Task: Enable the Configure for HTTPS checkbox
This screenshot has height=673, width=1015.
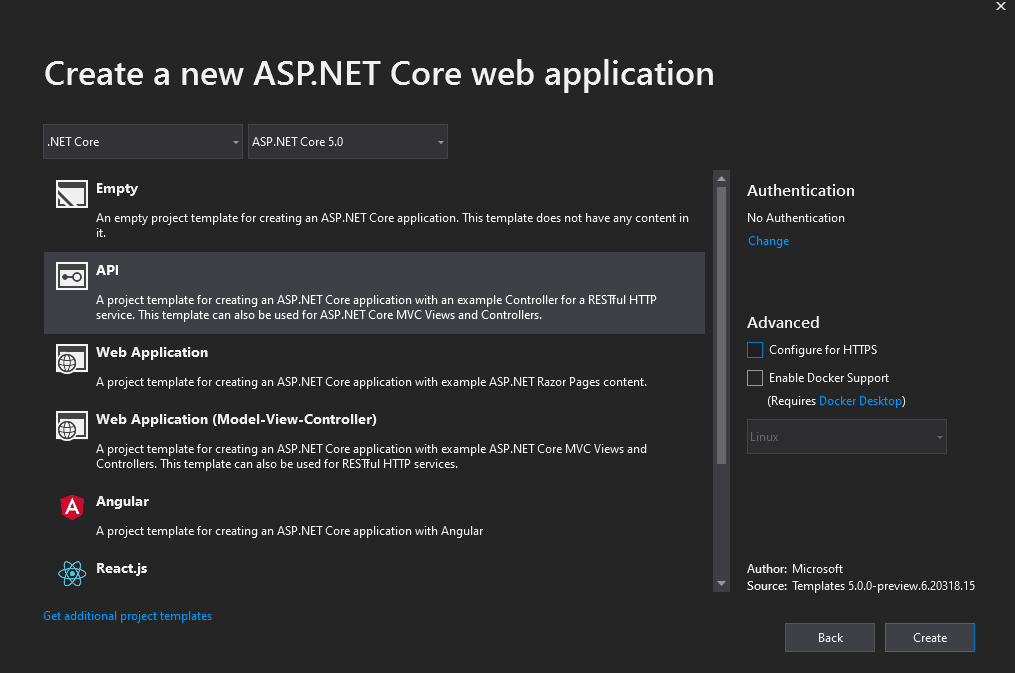Action: click(755, 350)
